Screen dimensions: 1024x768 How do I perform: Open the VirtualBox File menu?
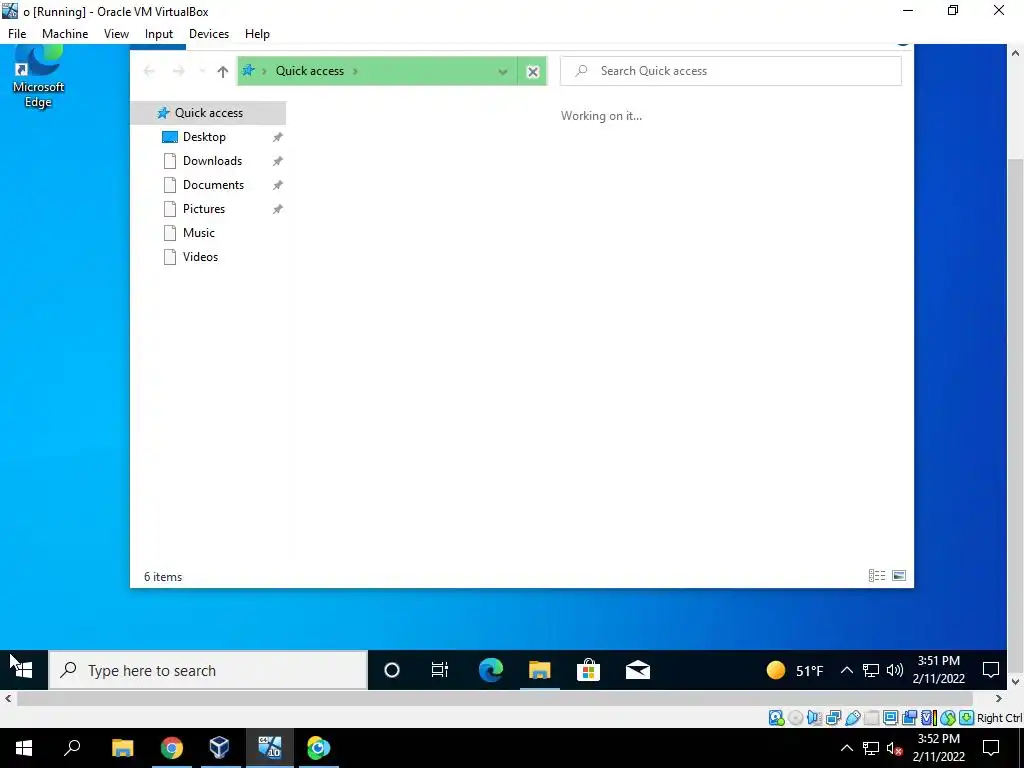click(x=17, y=34)
